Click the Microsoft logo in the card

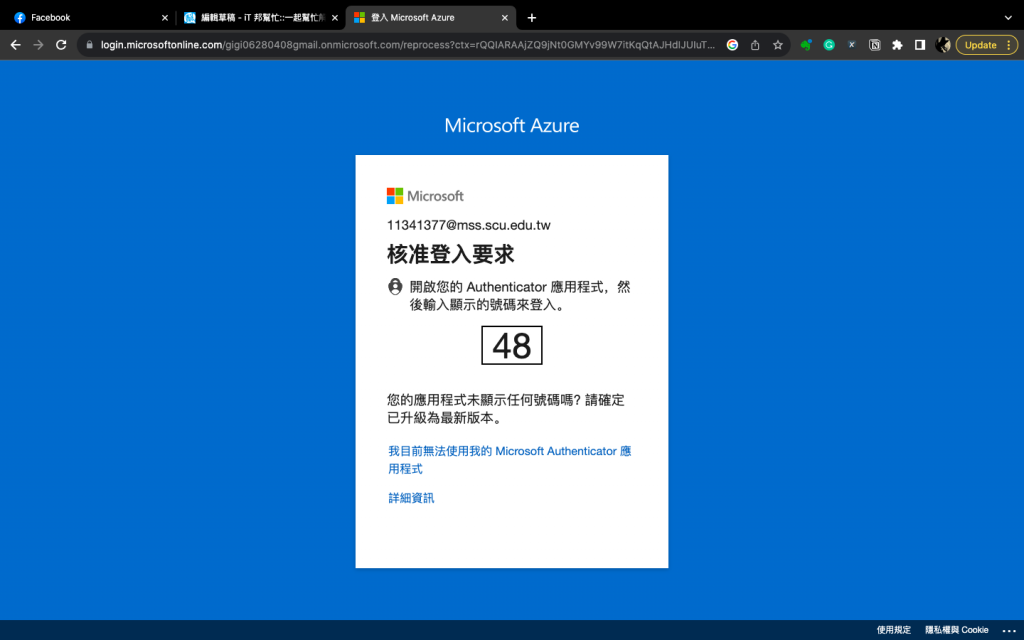tap(425, 196)
